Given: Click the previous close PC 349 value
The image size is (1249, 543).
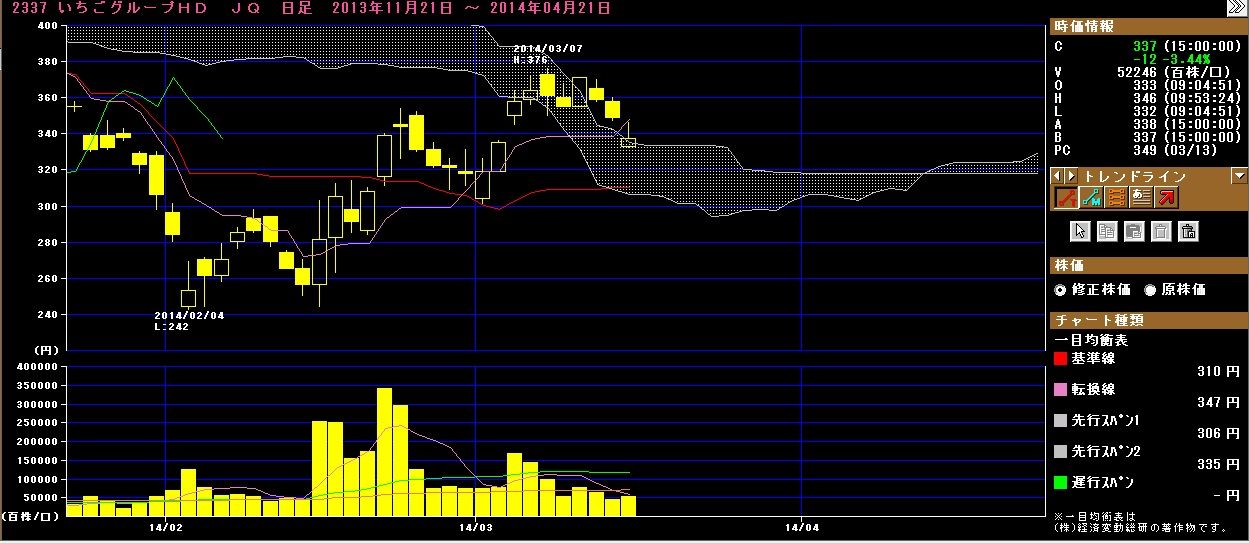Looking at the screenshot, I should 1144,150.
